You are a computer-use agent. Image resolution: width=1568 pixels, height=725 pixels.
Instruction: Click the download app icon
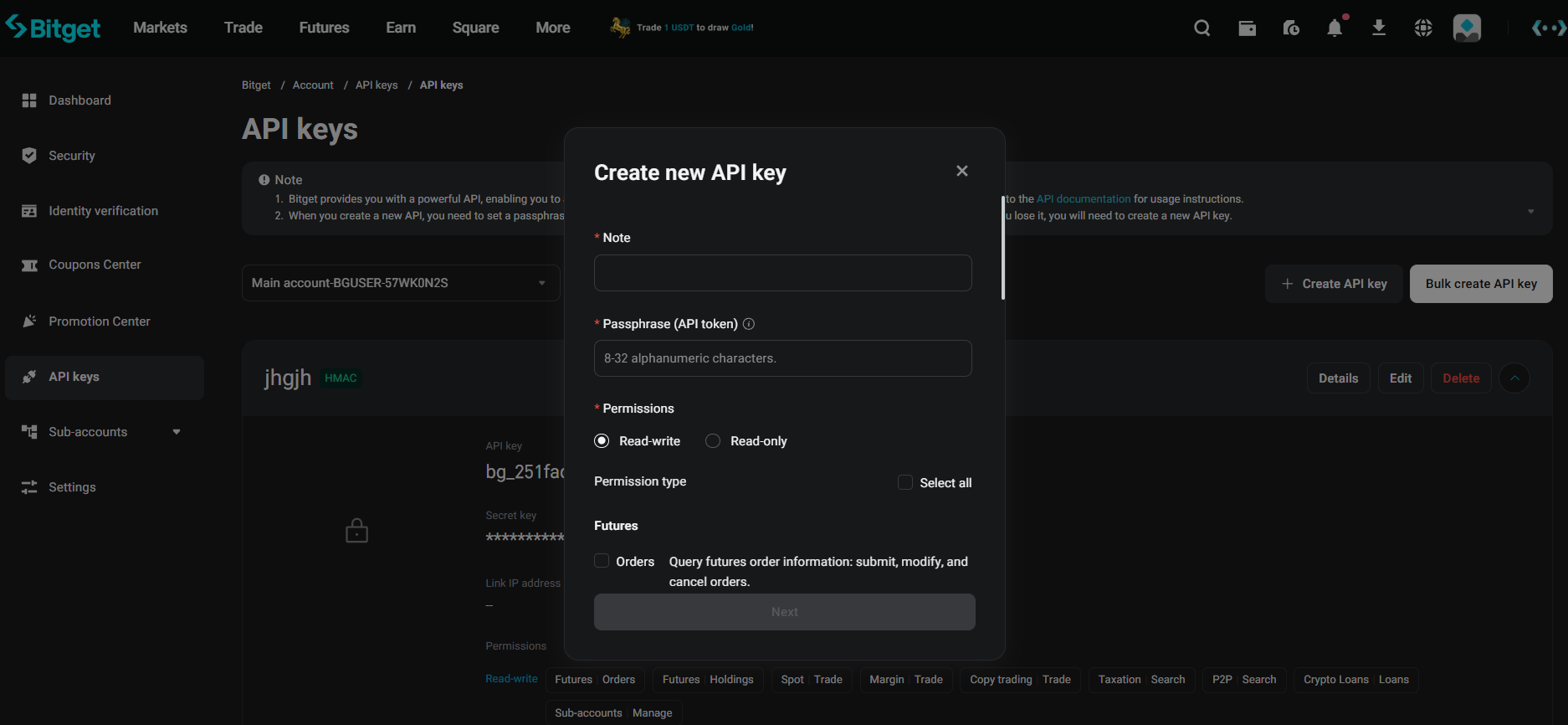click(1379, 28)
